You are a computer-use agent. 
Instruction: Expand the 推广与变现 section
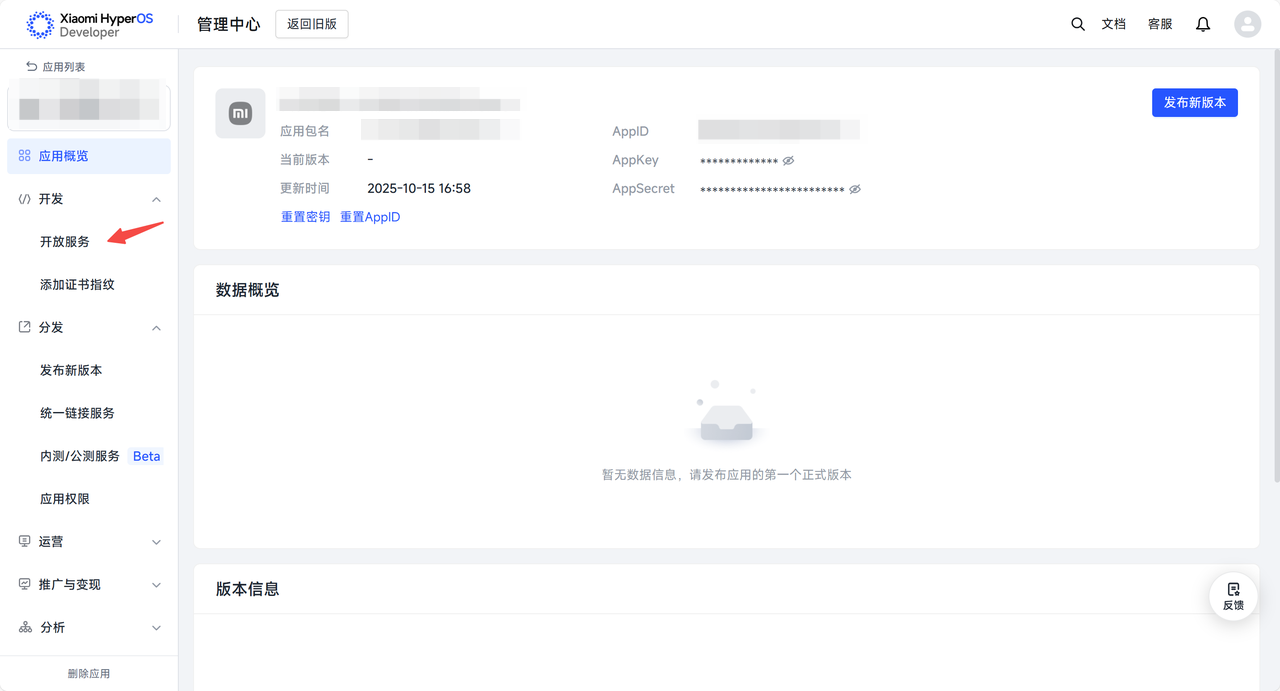coord(156,585)
